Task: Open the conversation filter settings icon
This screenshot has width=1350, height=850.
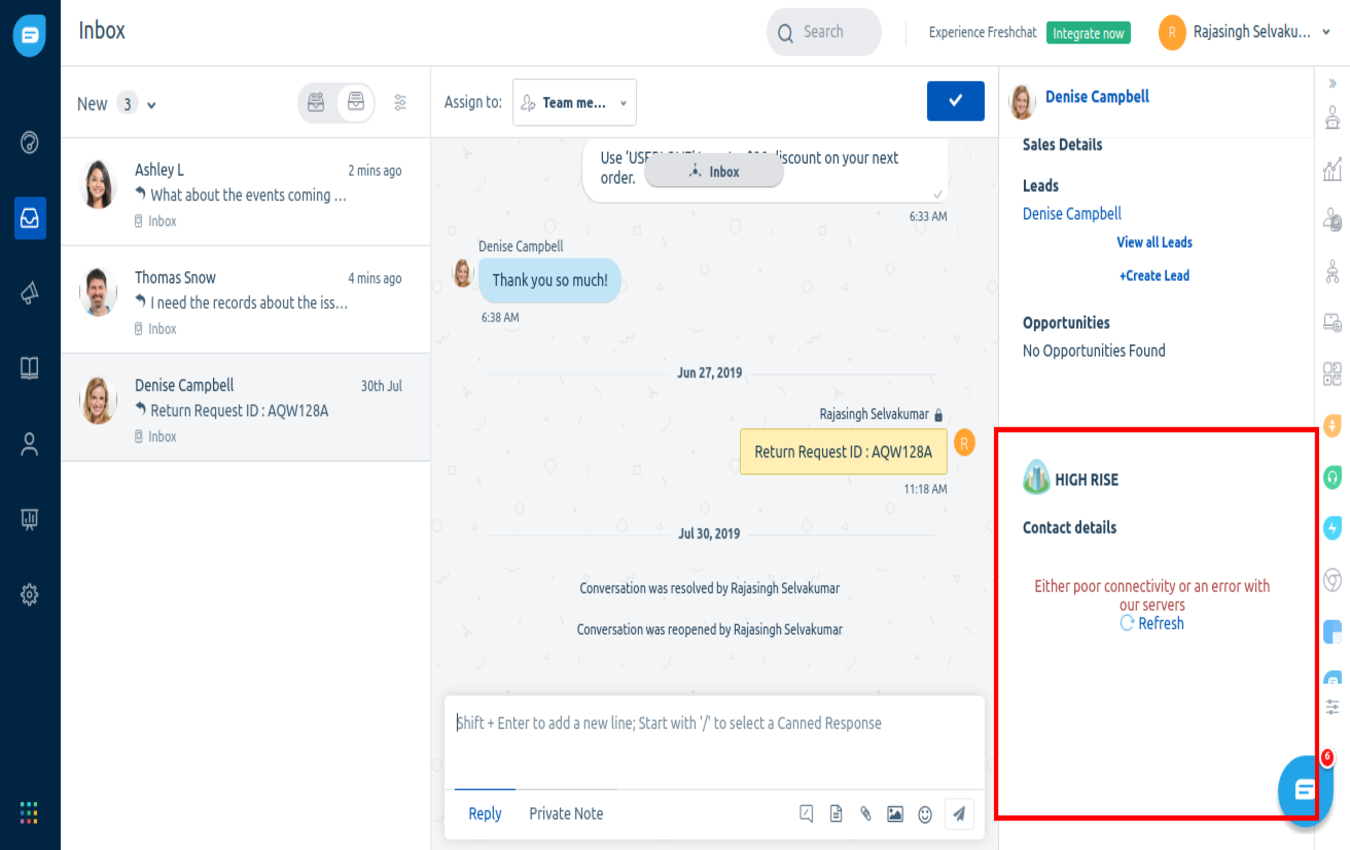Action: [x=400, y=103]
